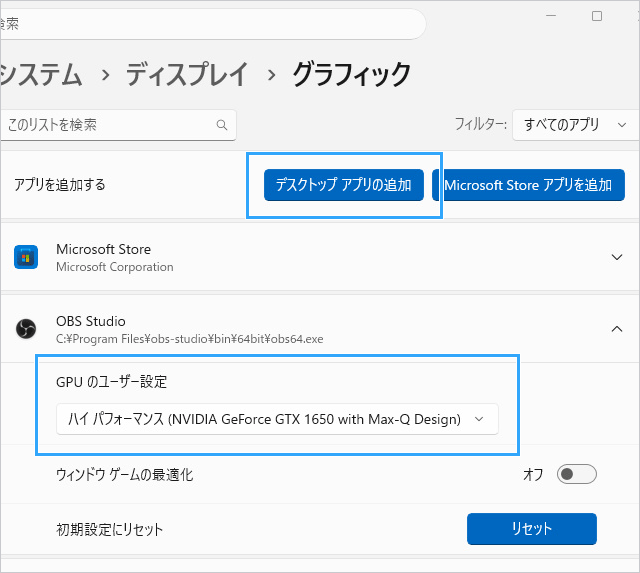Click the グラフィック page title
The image size is (640, 573).
[x=351, y=74]
